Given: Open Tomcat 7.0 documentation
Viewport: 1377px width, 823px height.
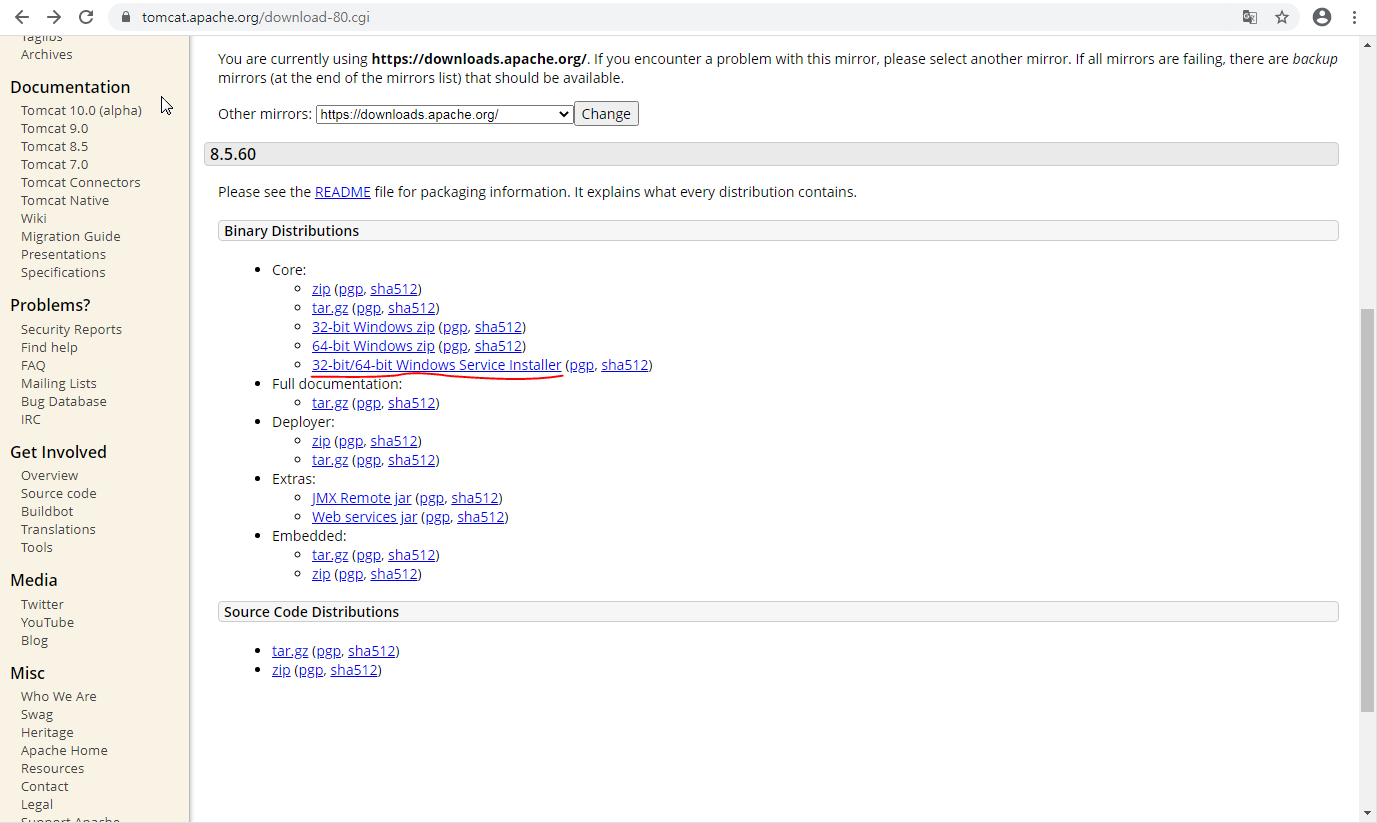Looking at the screenshot, I should (54, 164).
